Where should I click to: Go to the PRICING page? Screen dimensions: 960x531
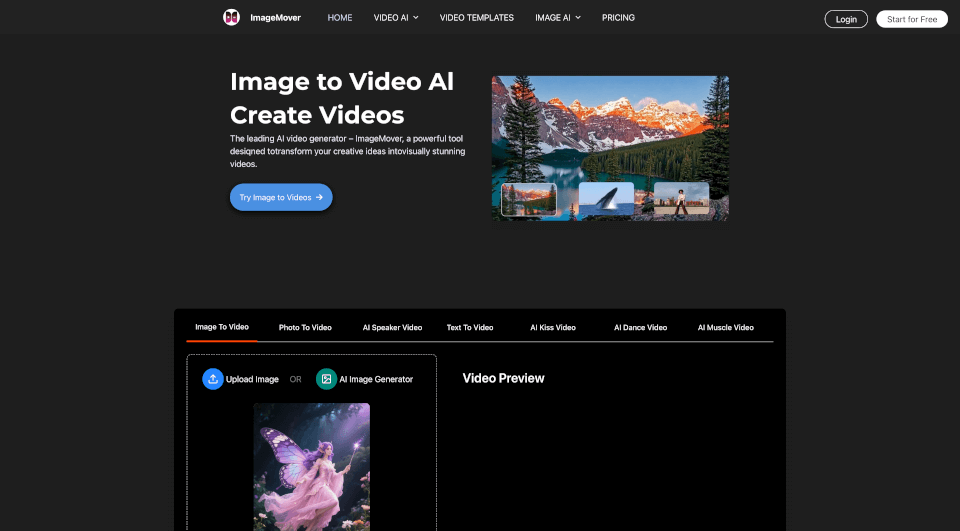pyautogui.click(x=618, y=18)
